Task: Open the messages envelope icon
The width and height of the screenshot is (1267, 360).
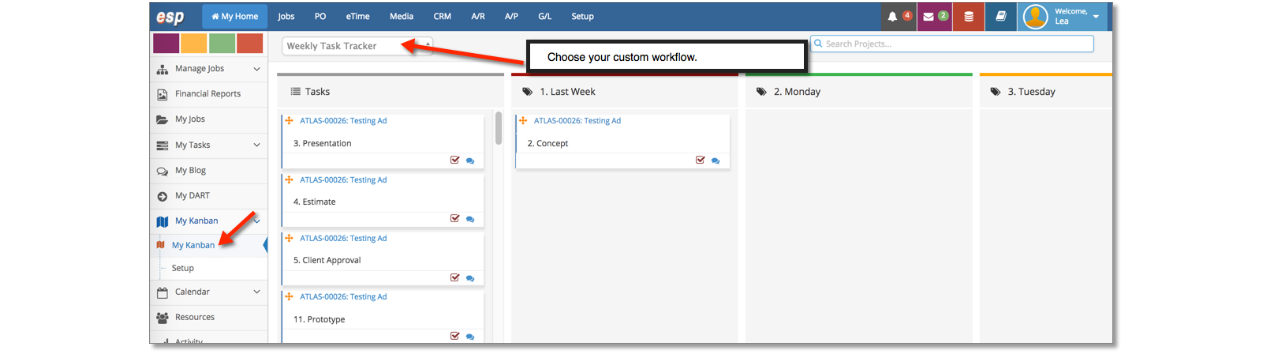Action: click(929, 17)
